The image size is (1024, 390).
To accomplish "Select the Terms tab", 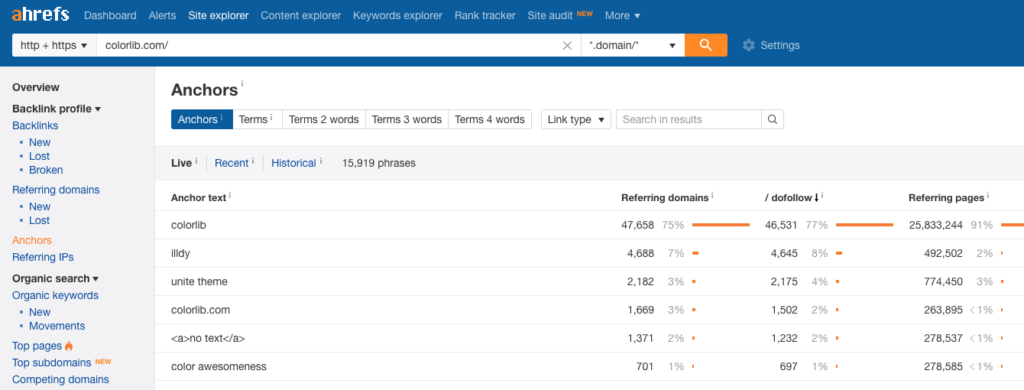I will tap(257, 120).
